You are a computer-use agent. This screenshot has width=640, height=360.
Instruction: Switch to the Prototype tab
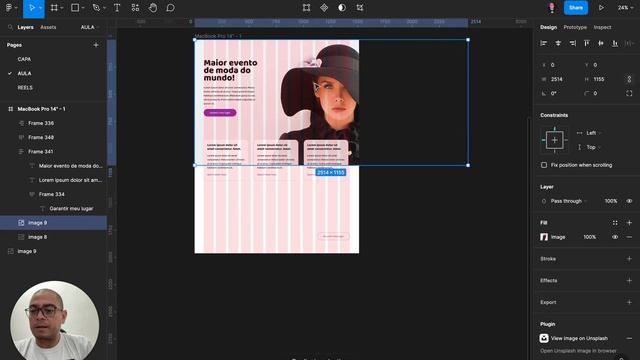click(575, 27)
